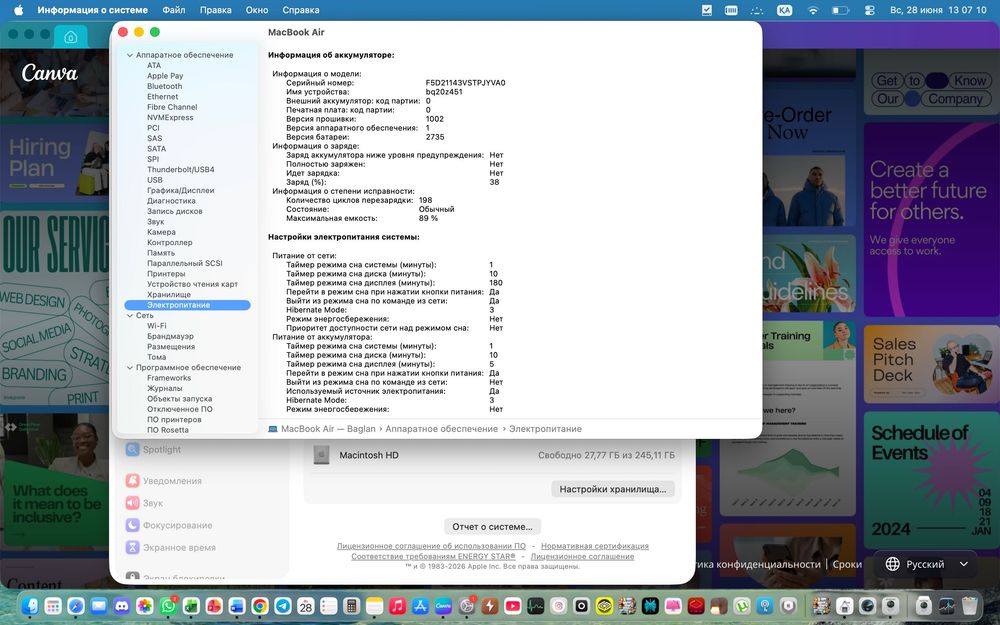1000x625 pixels.
Task: Select Графика/Дисплеи in sidebar
Action: click(180, 190)
